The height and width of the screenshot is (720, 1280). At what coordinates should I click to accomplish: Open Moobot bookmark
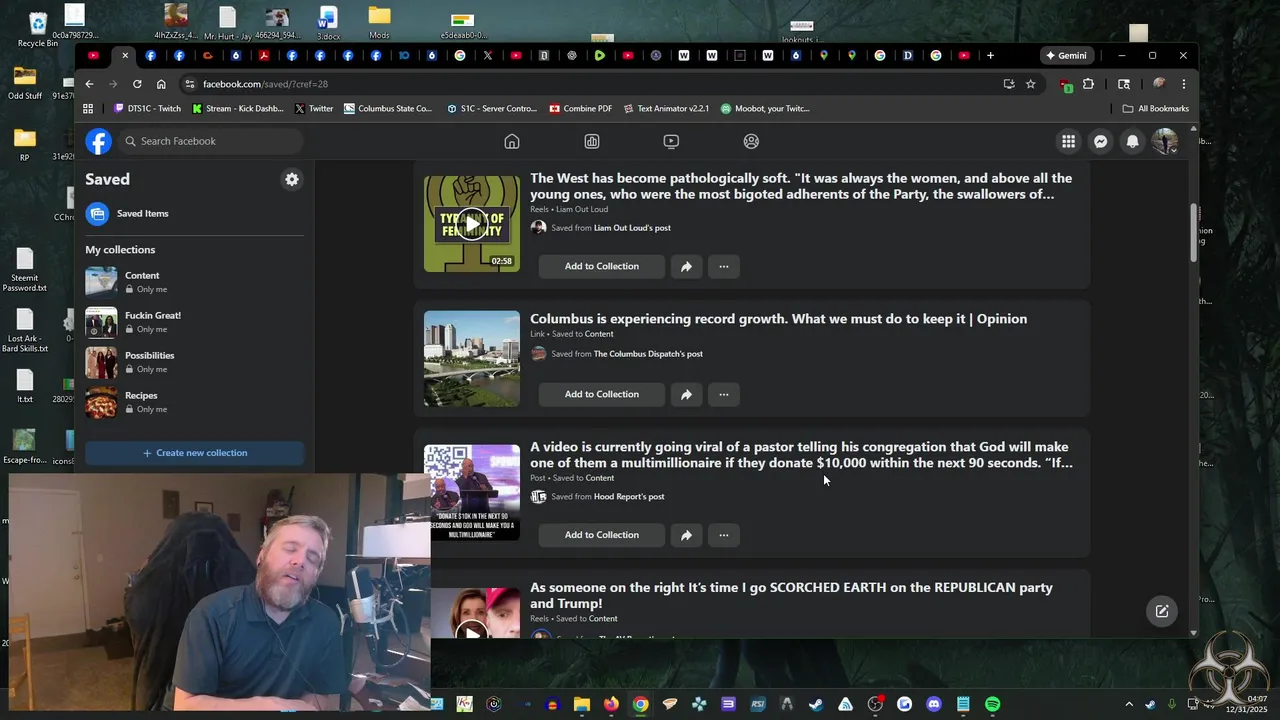click(x=765, y=108)
